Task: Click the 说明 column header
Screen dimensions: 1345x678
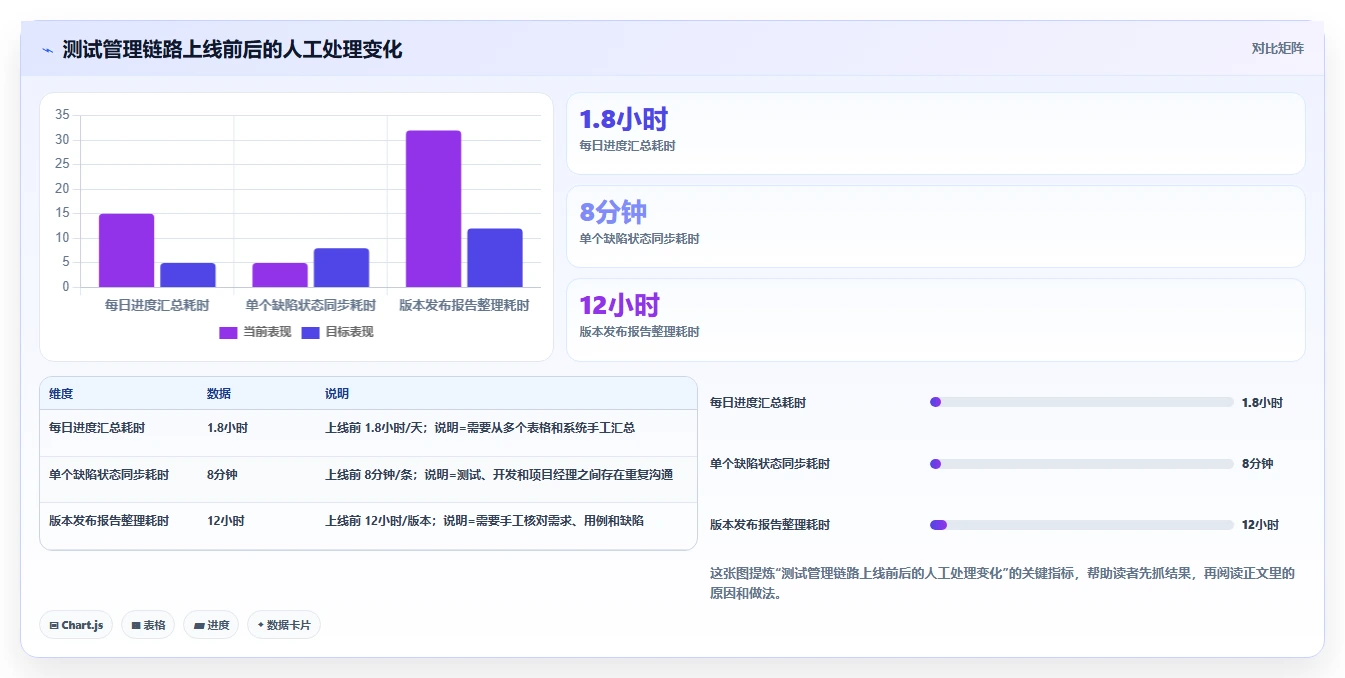Action: point(337,394)
